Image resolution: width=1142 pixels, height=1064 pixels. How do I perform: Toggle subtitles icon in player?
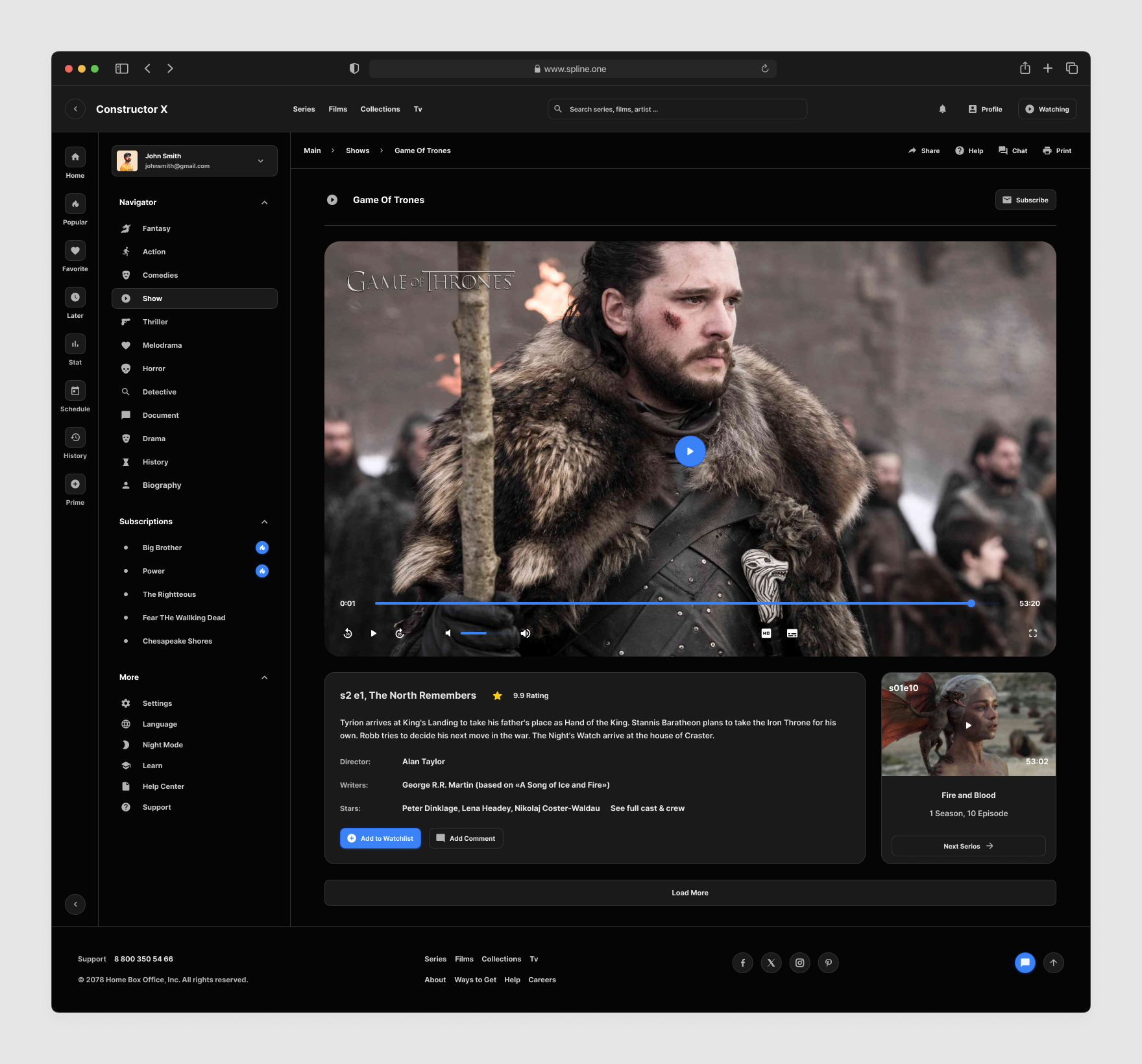coord(792,633)
